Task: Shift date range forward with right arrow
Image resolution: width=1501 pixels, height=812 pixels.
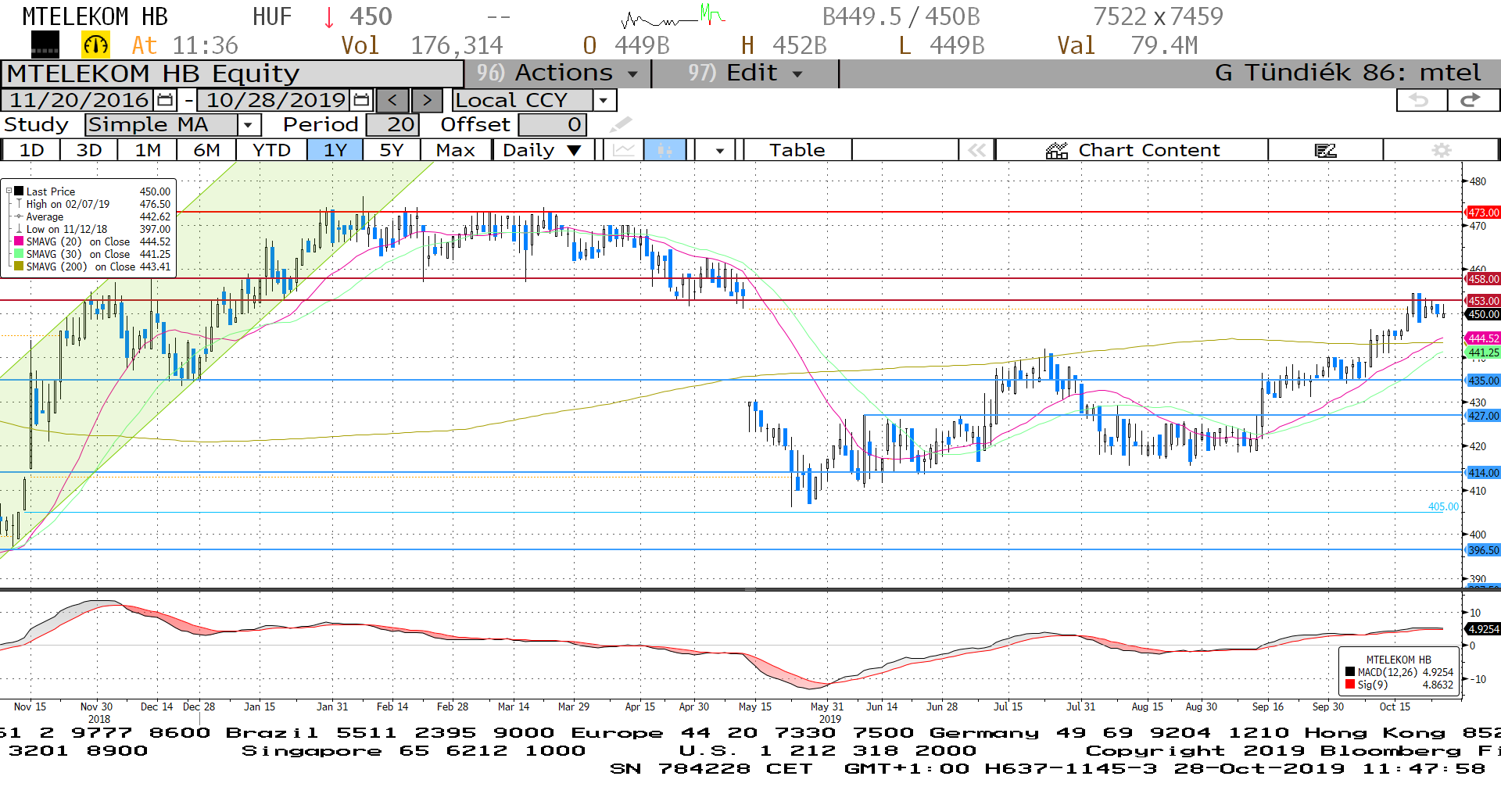Action: click(427, 100)
